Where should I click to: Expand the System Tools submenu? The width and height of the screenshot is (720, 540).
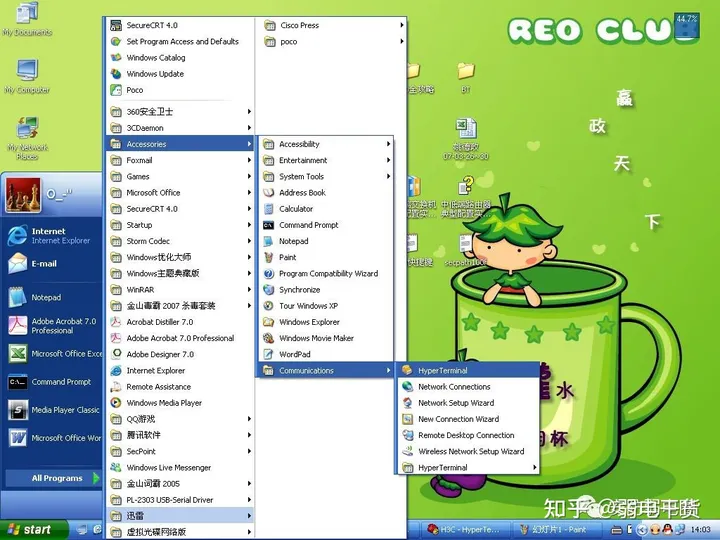coord(325,176)
